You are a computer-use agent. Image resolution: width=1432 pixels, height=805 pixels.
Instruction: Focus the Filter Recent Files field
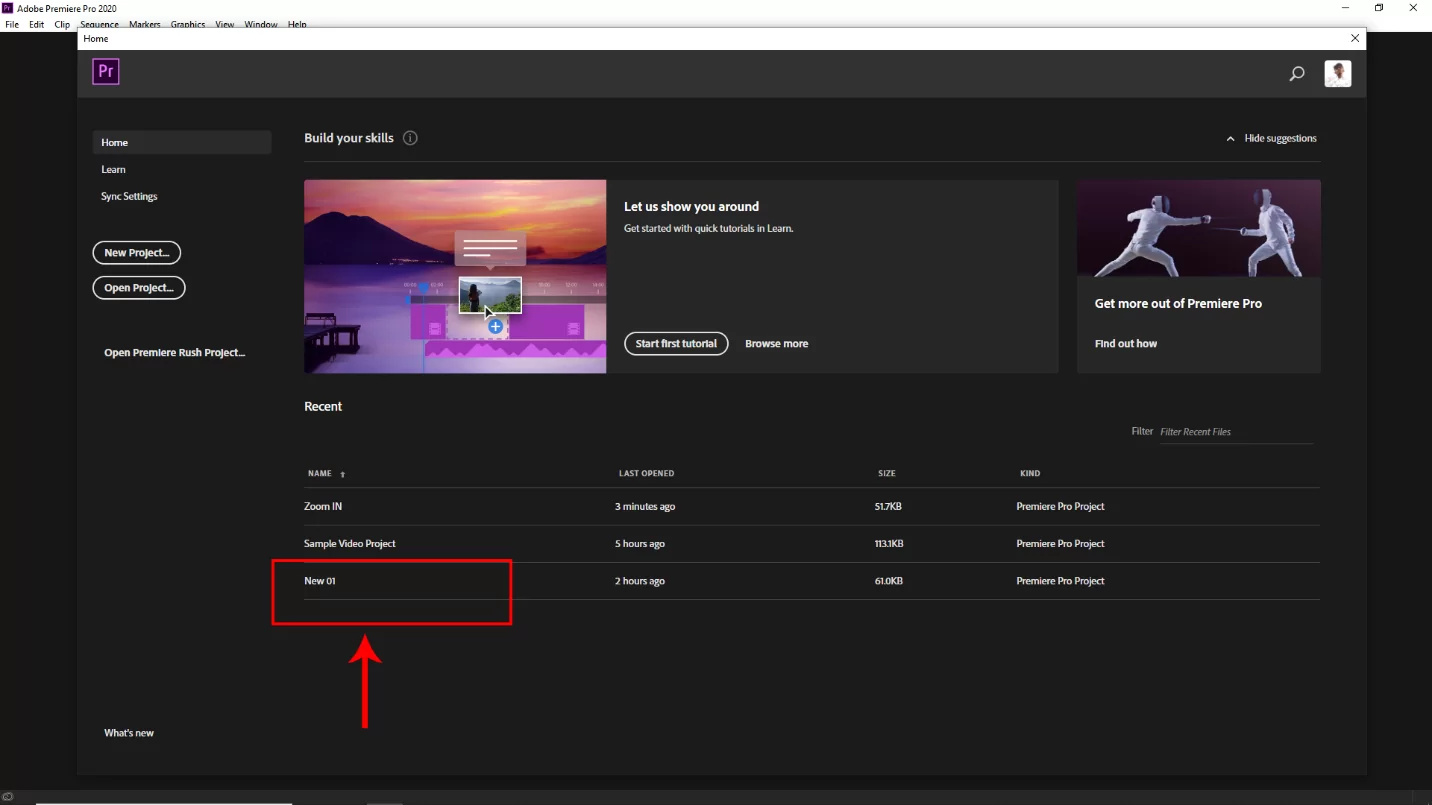pyautogui.click(x=1236, y=432)
